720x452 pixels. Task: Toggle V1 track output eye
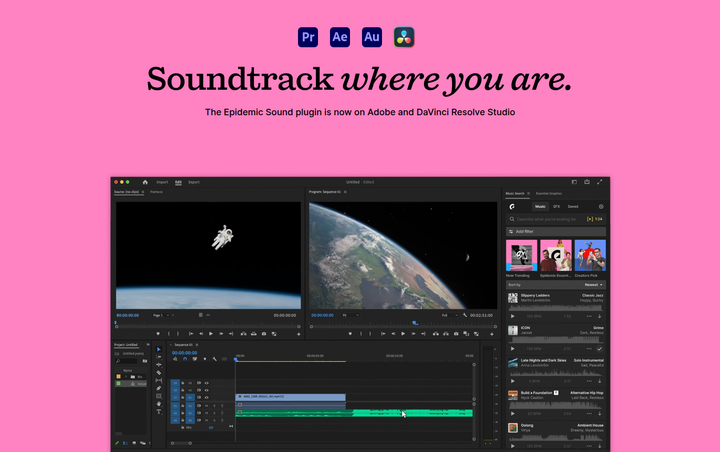point(207,397)
